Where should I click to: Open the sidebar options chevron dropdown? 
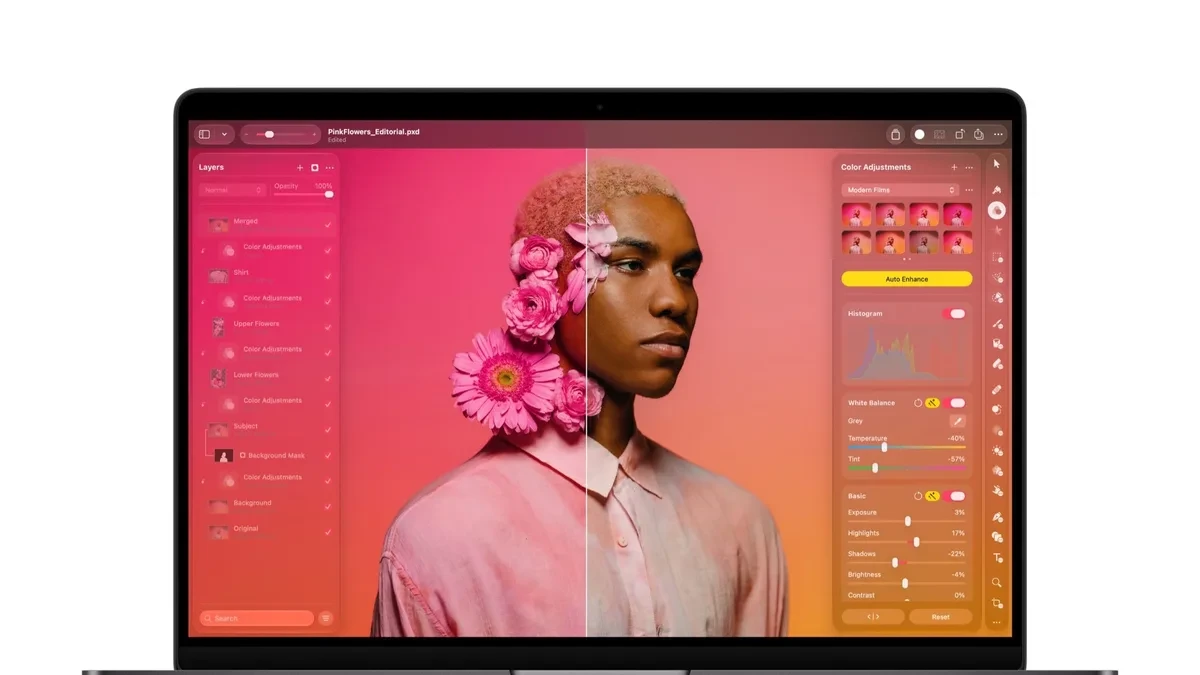click(x=224, y=134)
